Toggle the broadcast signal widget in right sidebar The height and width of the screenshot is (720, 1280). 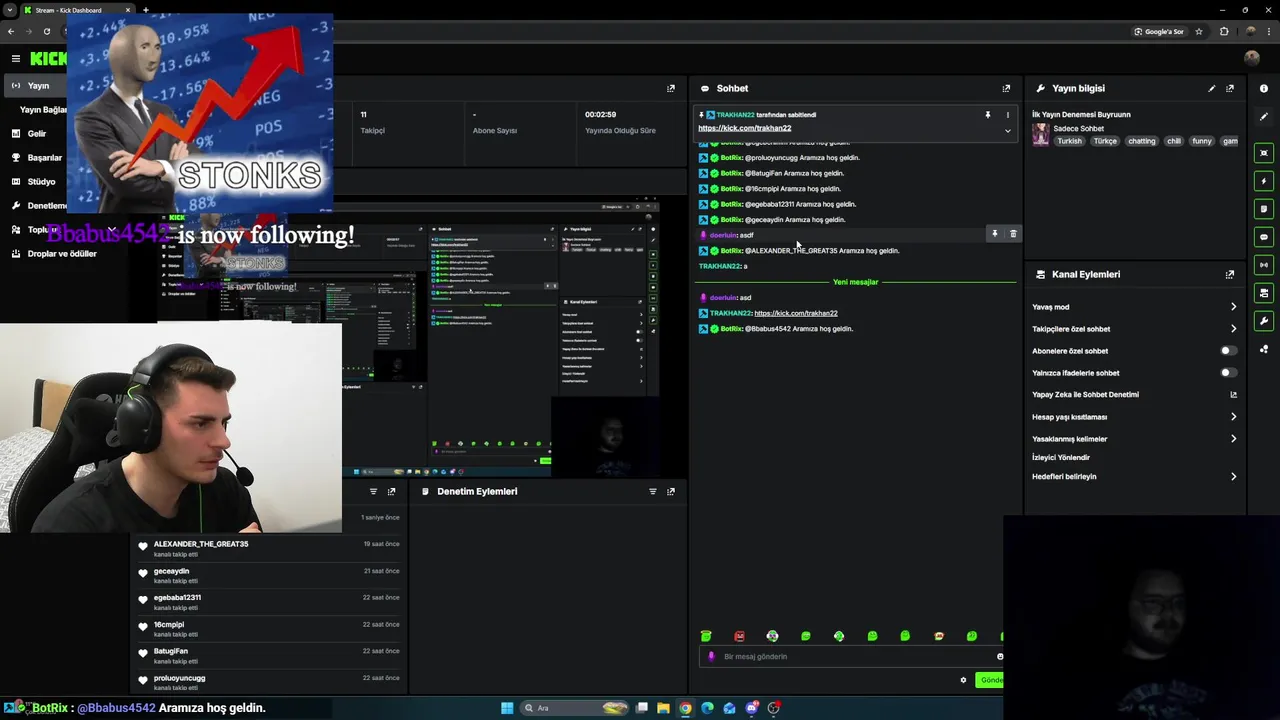click(1264, 265)
